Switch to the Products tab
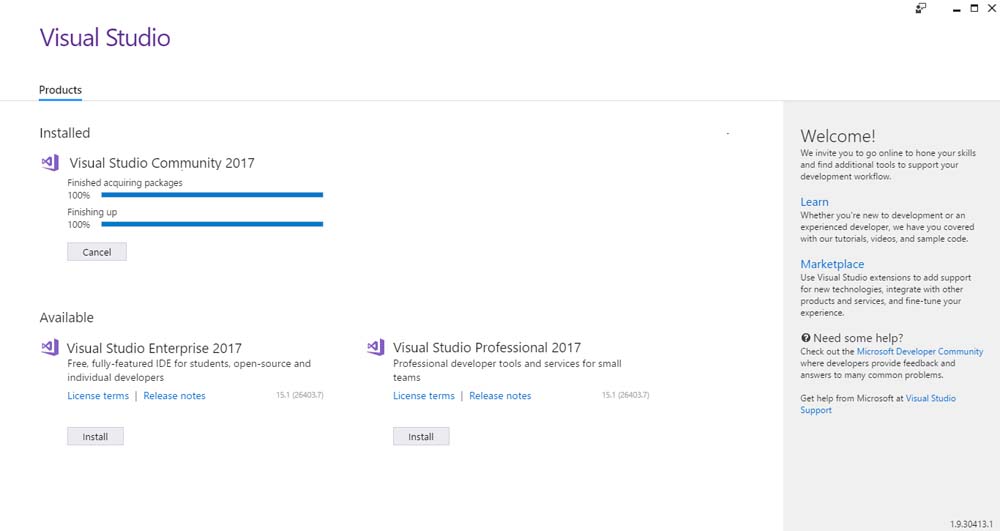1000x531 pixels. 61,90
